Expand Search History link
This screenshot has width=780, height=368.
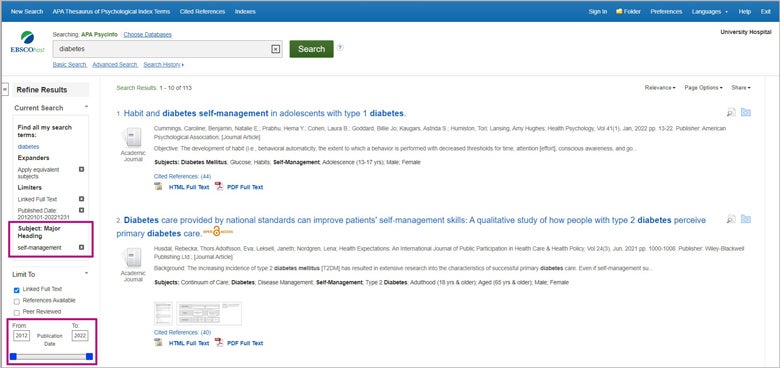[x=164, y=65]
